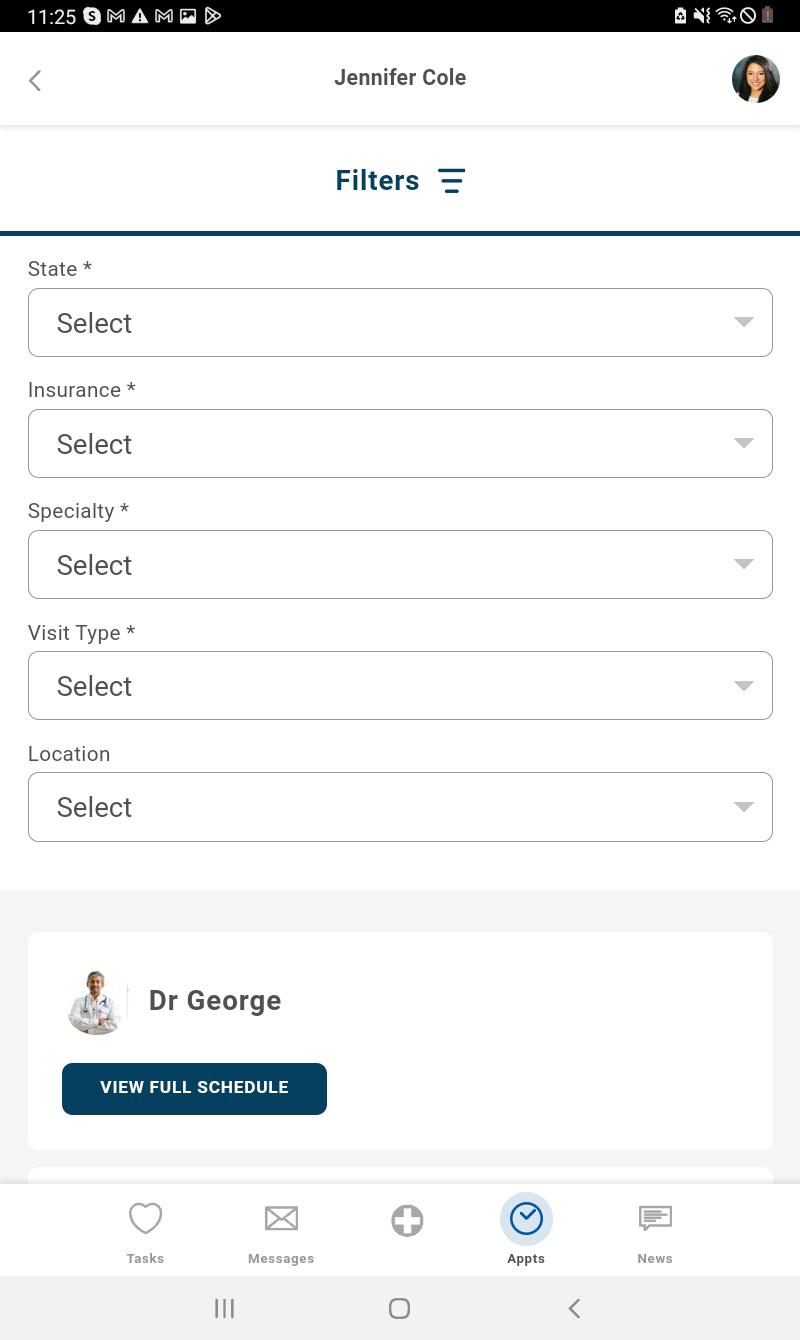Tap the back arrow in header
The height and width of the screenshot is (1340, 800).
point(35,80)
